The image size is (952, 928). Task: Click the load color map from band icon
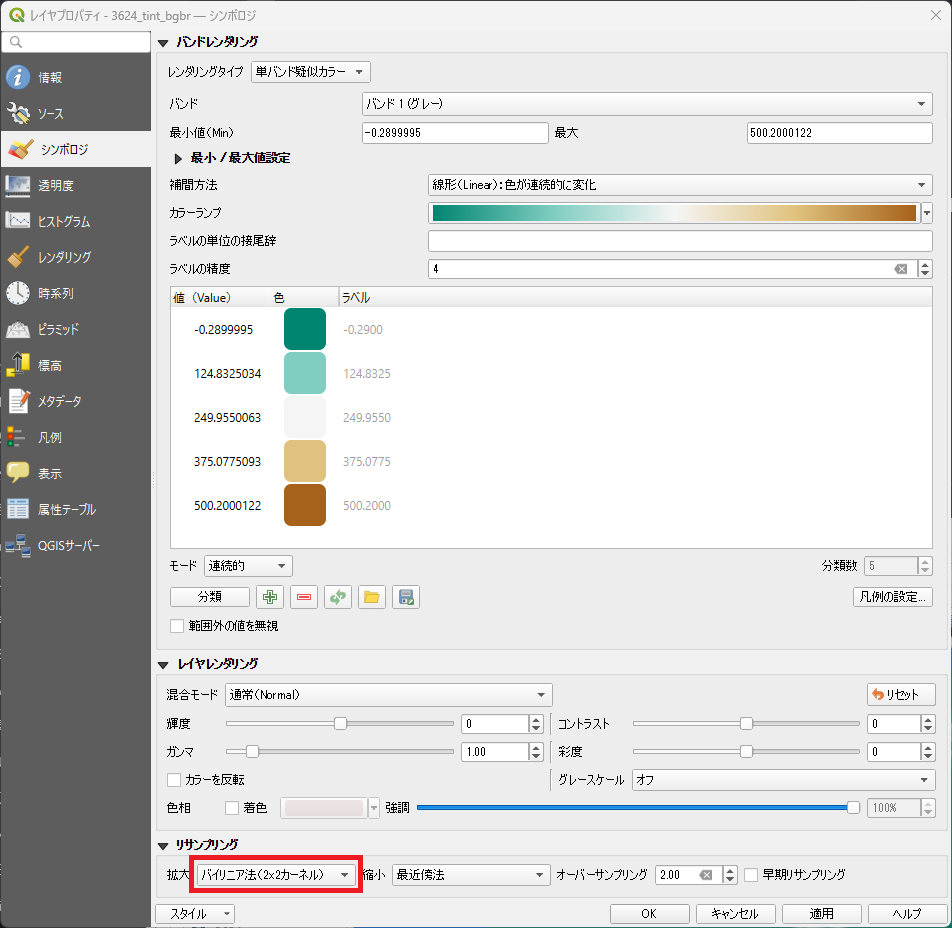(338, 597)
